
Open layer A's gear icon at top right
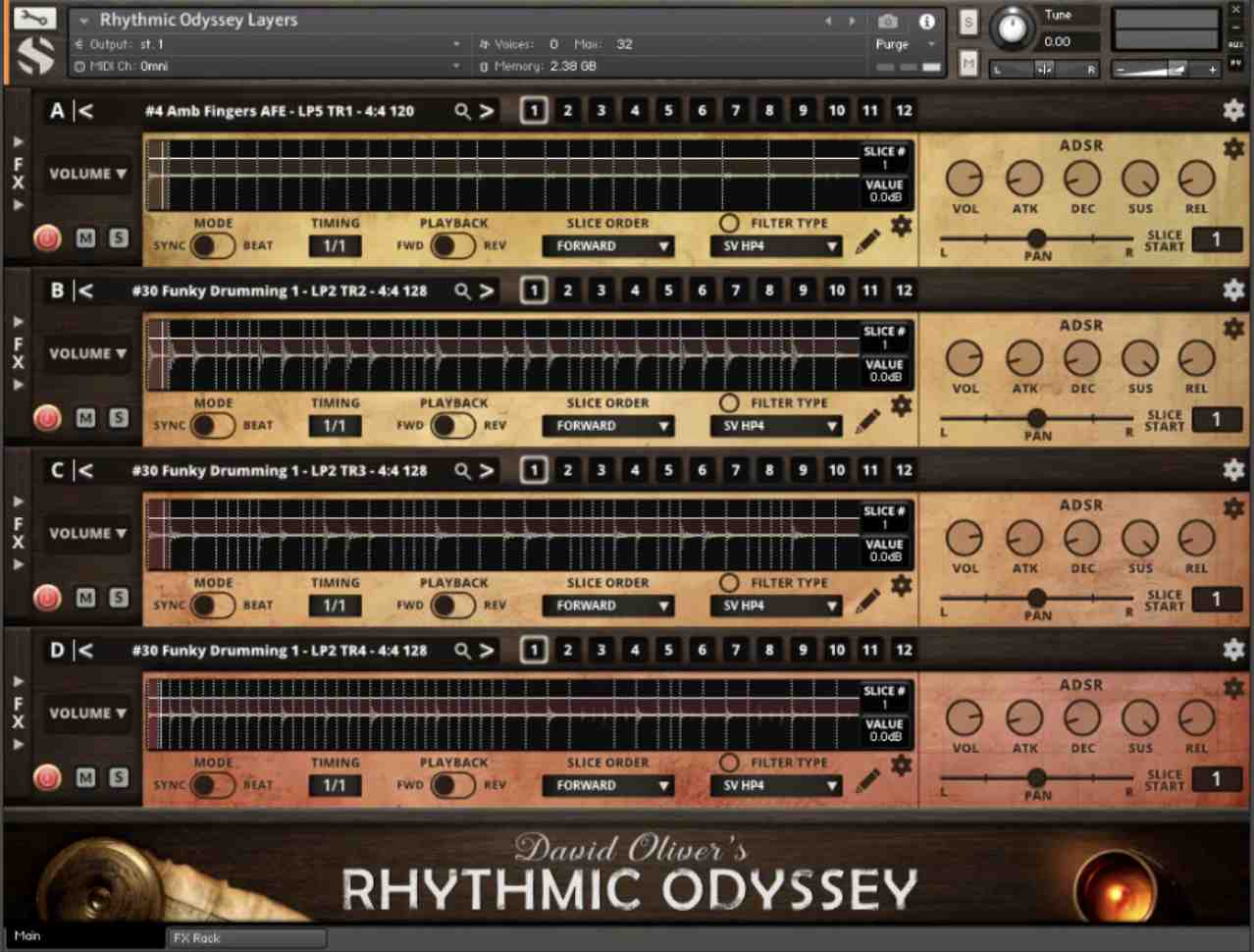coord(1233,111)
